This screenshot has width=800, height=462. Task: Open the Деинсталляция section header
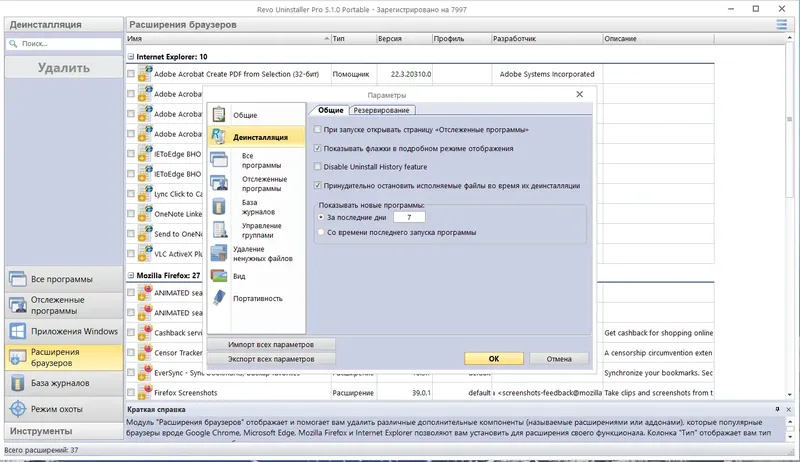click(64, 24)
